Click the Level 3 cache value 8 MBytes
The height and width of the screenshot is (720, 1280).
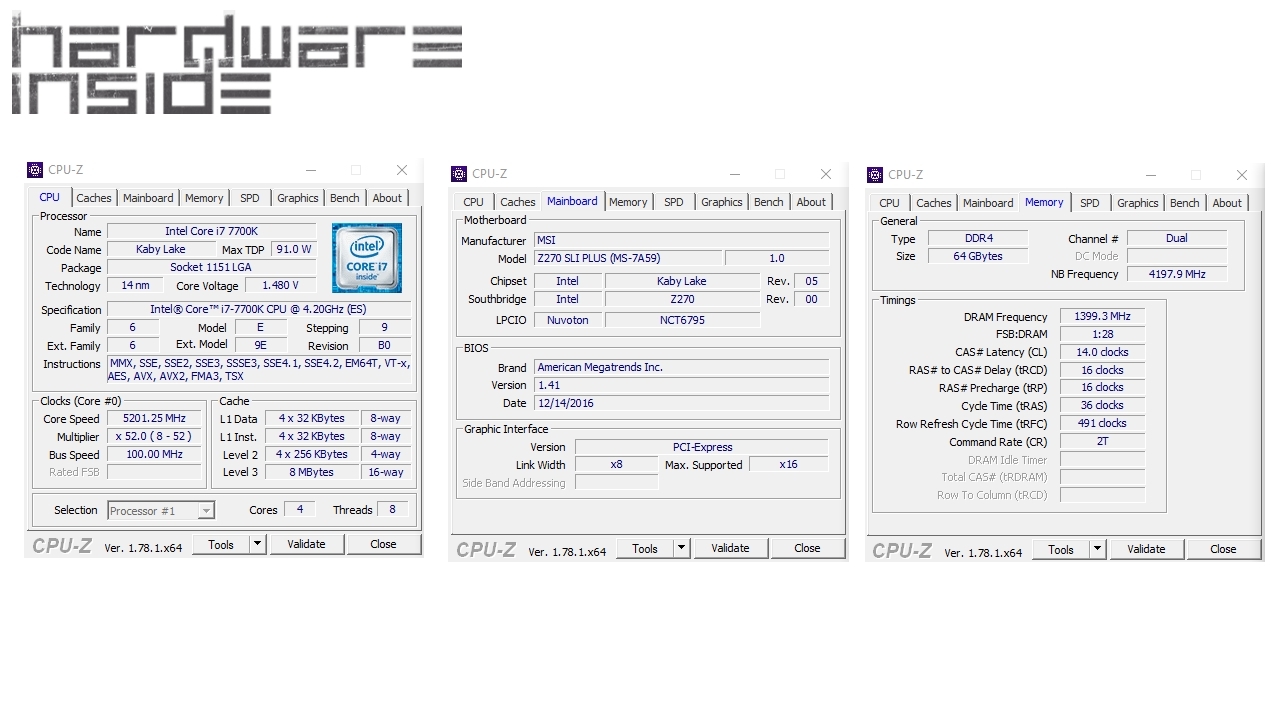312,472
